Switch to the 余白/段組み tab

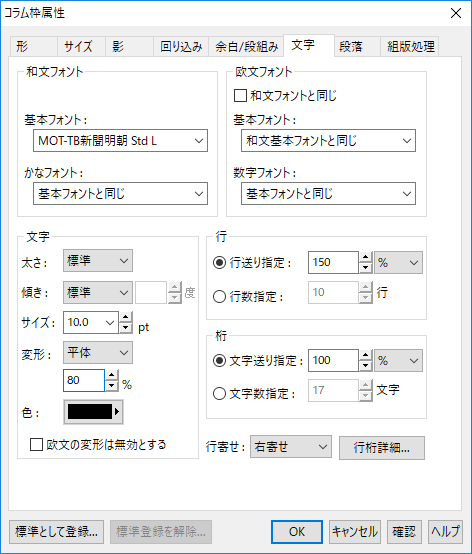(x=246, y=46)
